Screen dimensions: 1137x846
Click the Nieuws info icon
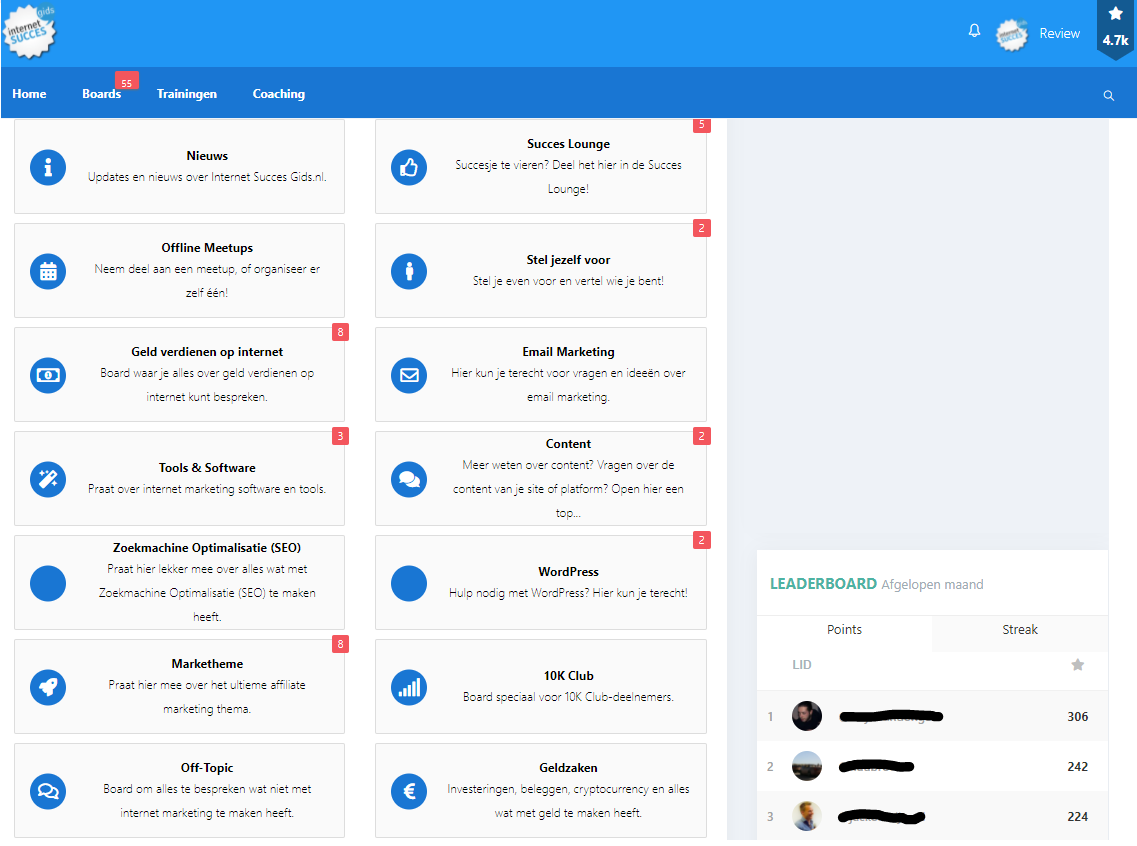(x=48, y=167)
